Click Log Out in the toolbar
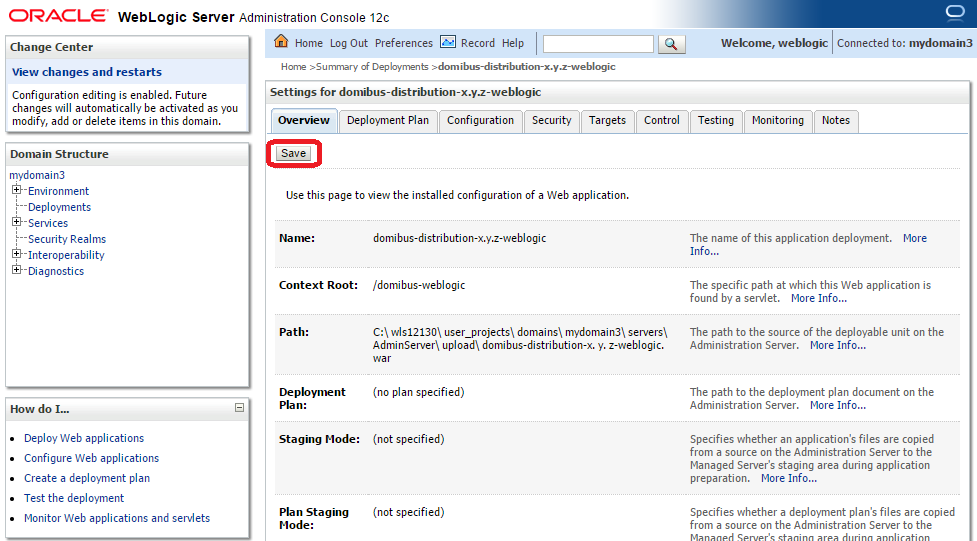 click(349, 43)
